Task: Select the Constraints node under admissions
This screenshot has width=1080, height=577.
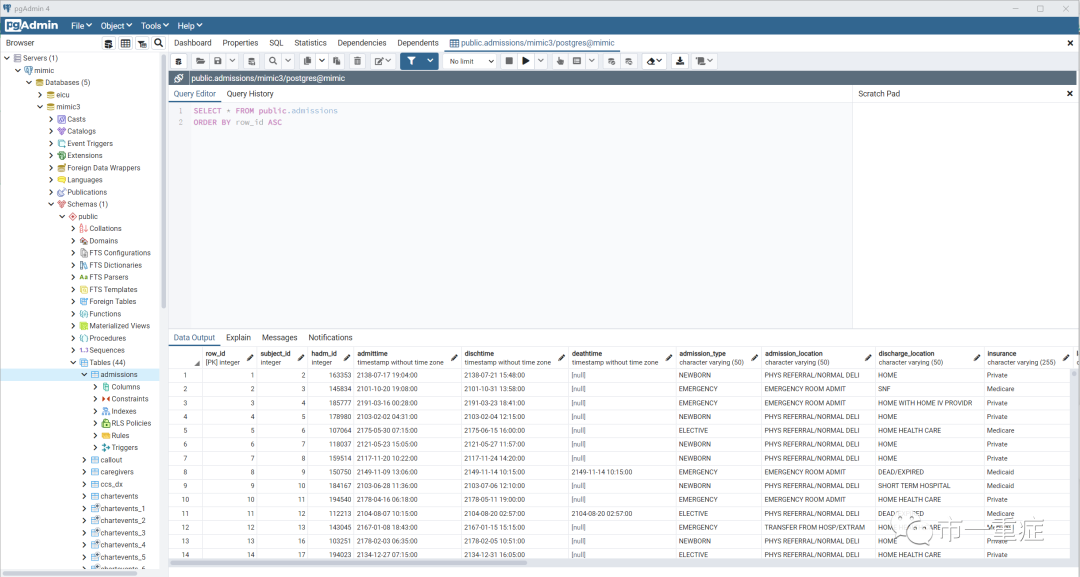Action: pyautogui.click(x=129, y=399)
